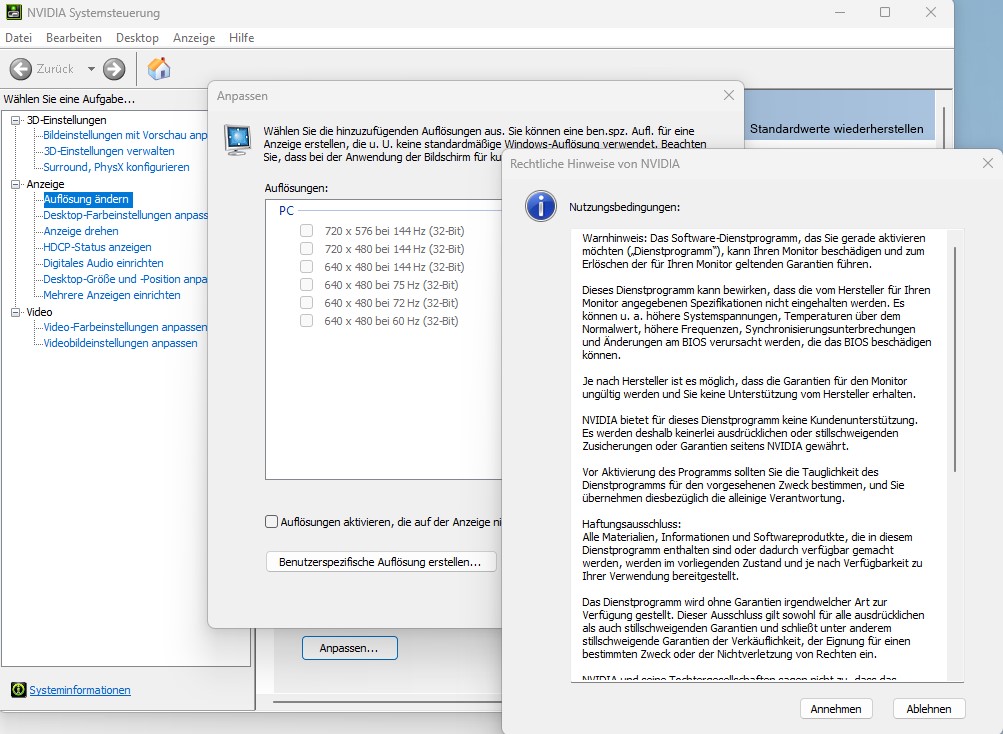Collapse the Video tree node
The width and height of the screenshot is (1003, 734).
pyautogui.click(x=15, y=312)
